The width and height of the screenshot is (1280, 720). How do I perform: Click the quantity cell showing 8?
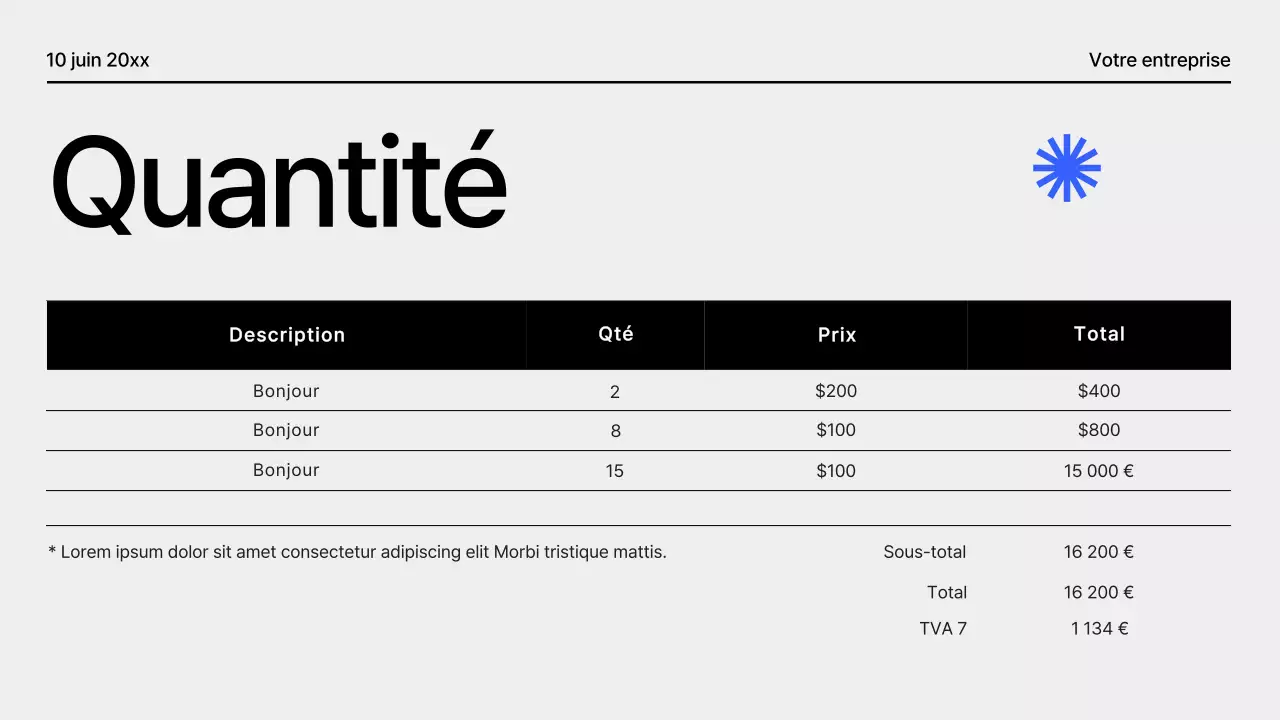point(615,431)
